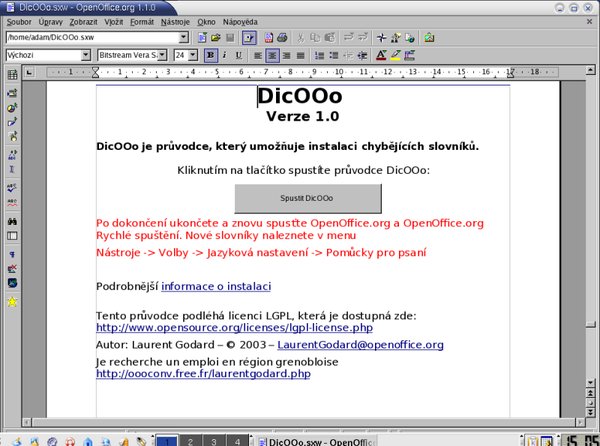Open the Bitstream Vera font name dropdown
600x446 pixels.
click(x=162, y=55)
